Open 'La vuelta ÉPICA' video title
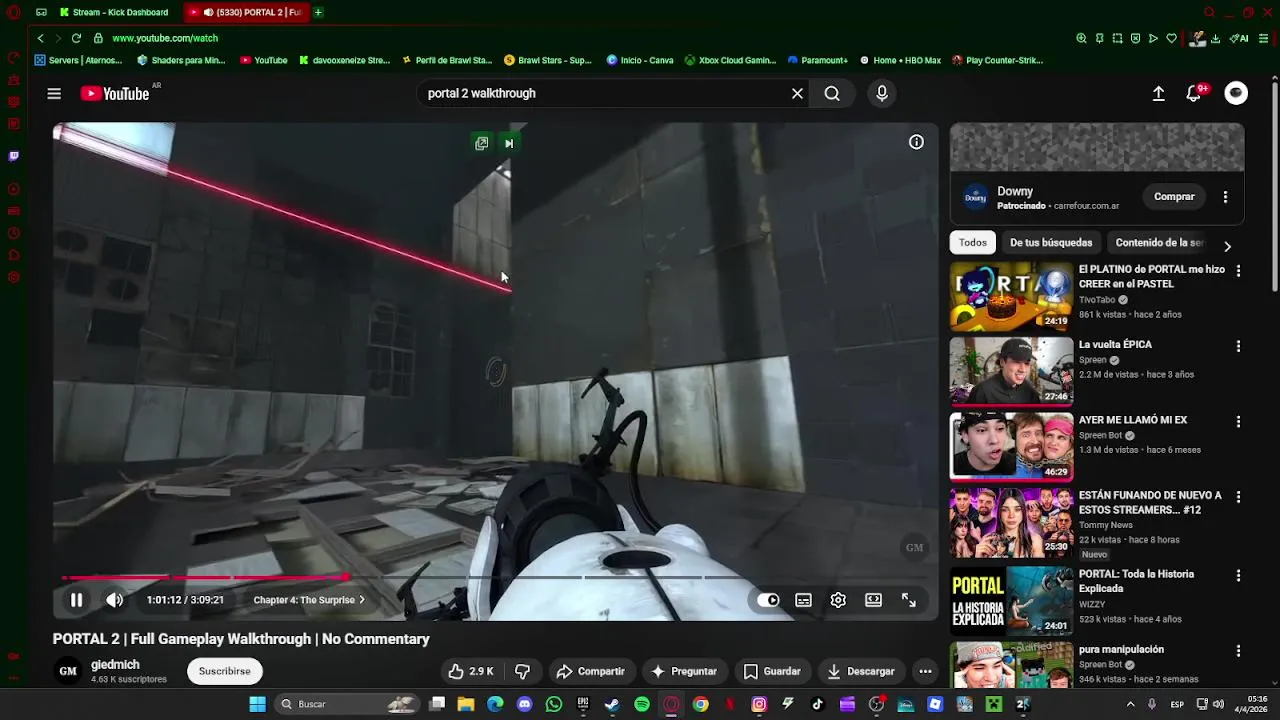1280x720 pixels. tap(1115, 344)
